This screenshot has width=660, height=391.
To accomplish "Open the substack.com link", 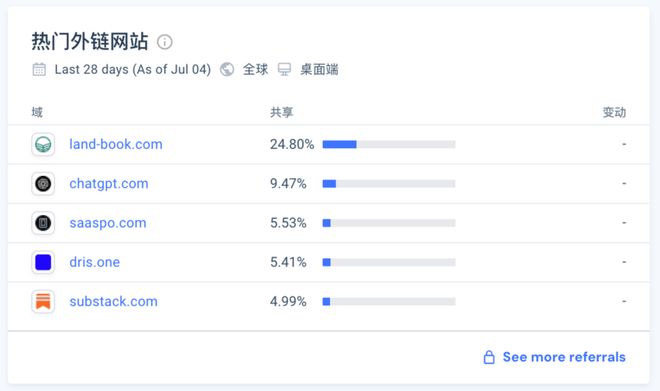I will coord(113,301).
